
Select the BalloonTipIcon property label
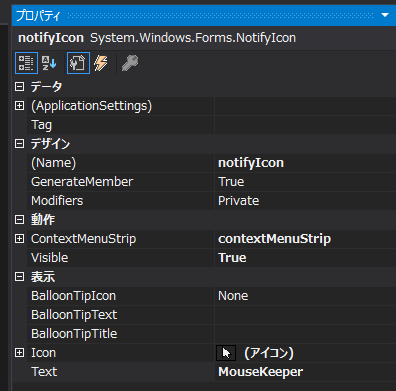click(x=73, y=296)
